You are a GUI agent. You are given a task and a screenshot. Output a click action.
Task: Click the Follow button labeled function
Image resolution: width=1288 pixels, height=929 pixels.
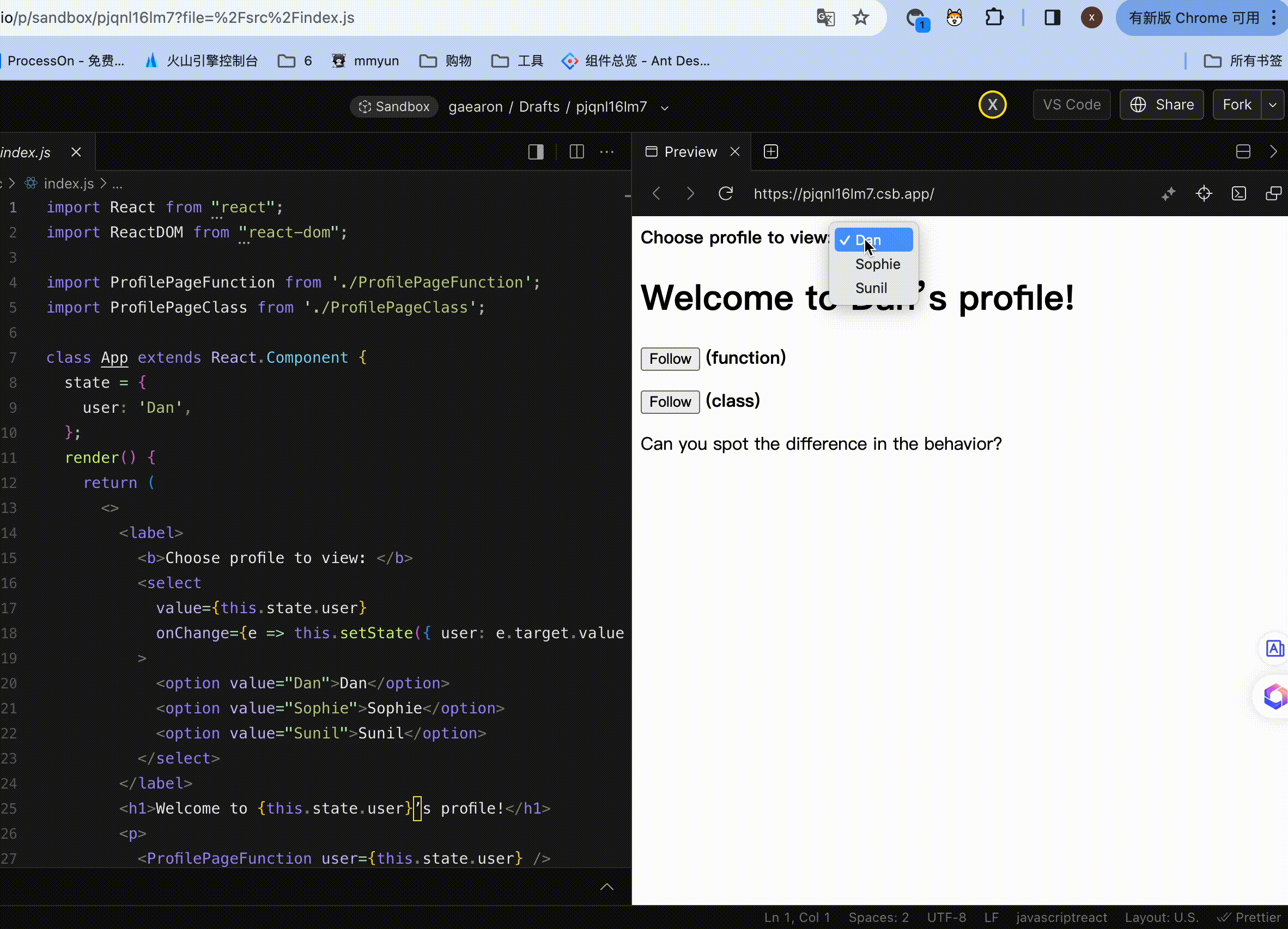(x=670, y=359)
